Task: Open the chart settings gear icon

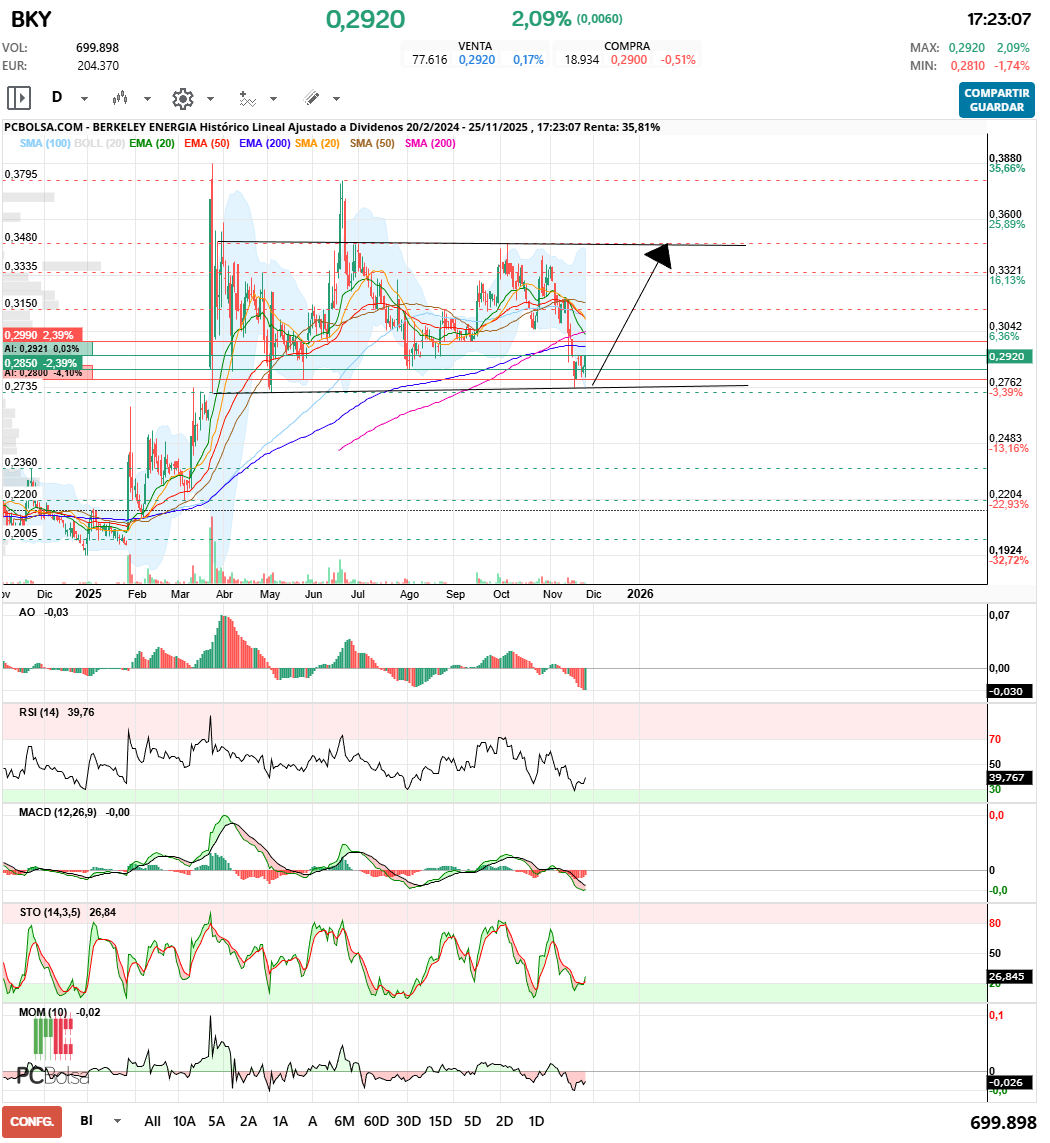Action: (x=182, y=98)
